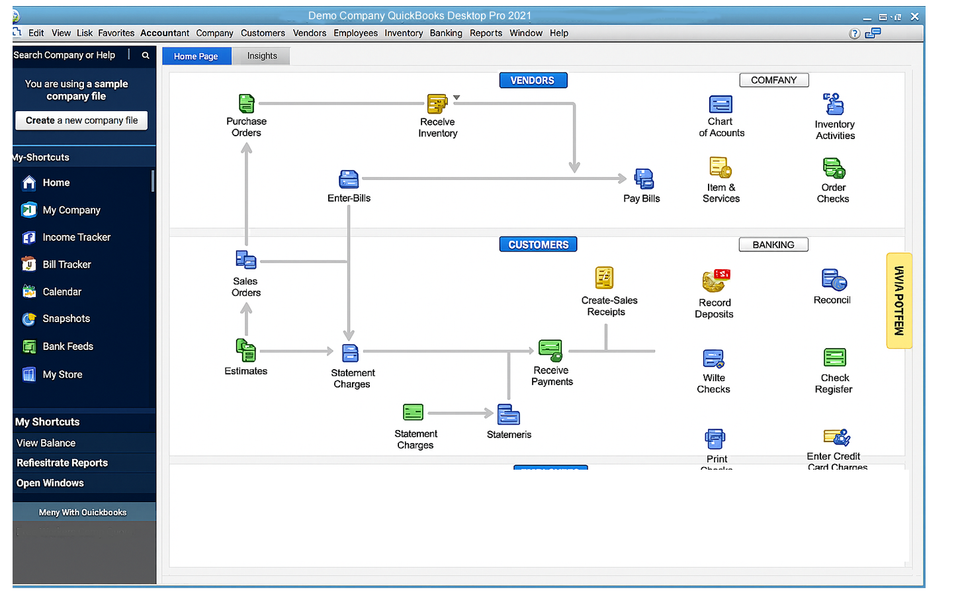Select the Purchase Orders icon
The height and width of the screenshot is (600, 960).
coord(246,104)
